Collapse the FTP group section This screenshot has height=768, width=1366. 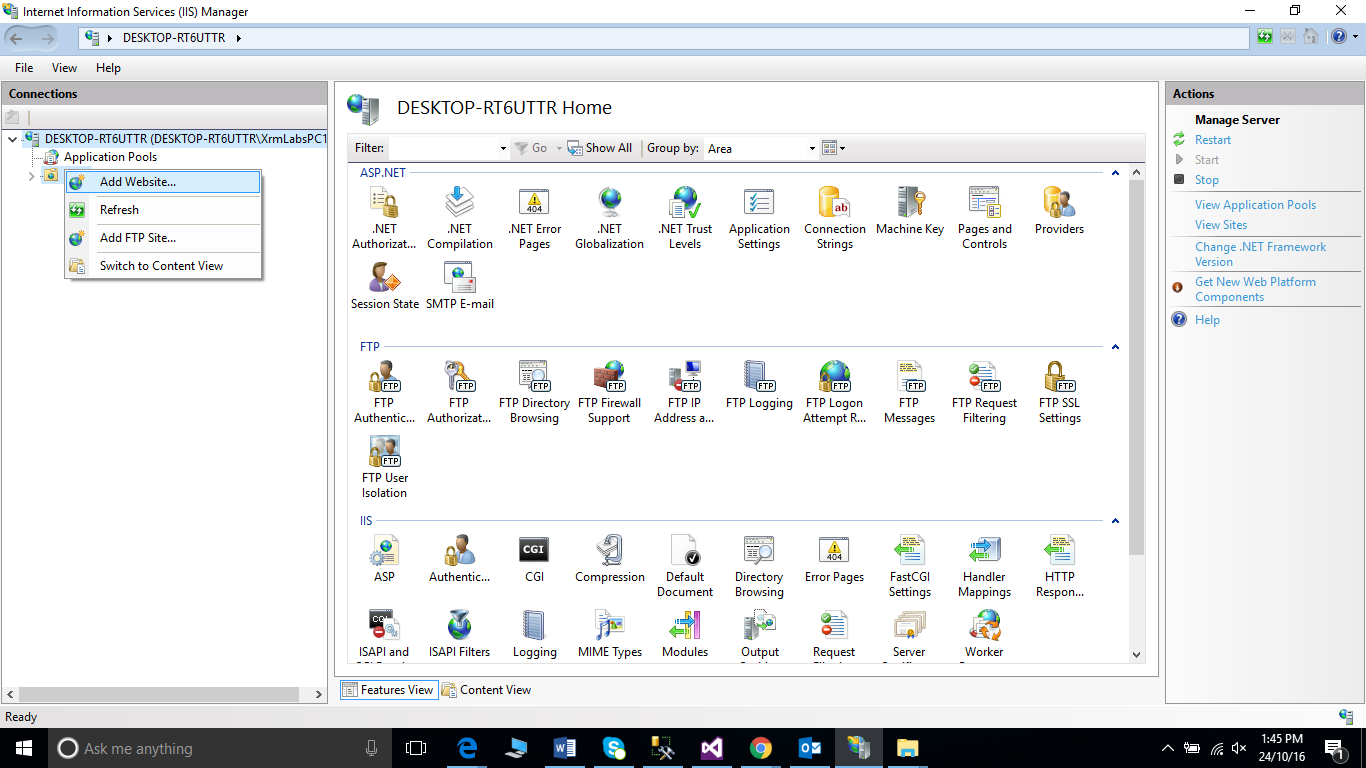(x=1115, y=347)
